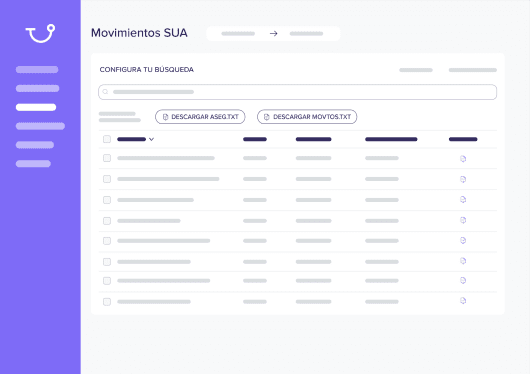Open the date range selector beside Movimientos SUA
This screenshot has height=374, width=530.
point(273,33)
